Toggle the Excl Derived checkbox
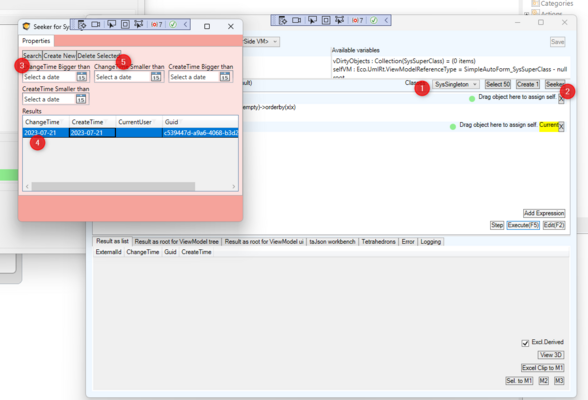This screenshot has height=400, width=588. click(525, 343)
